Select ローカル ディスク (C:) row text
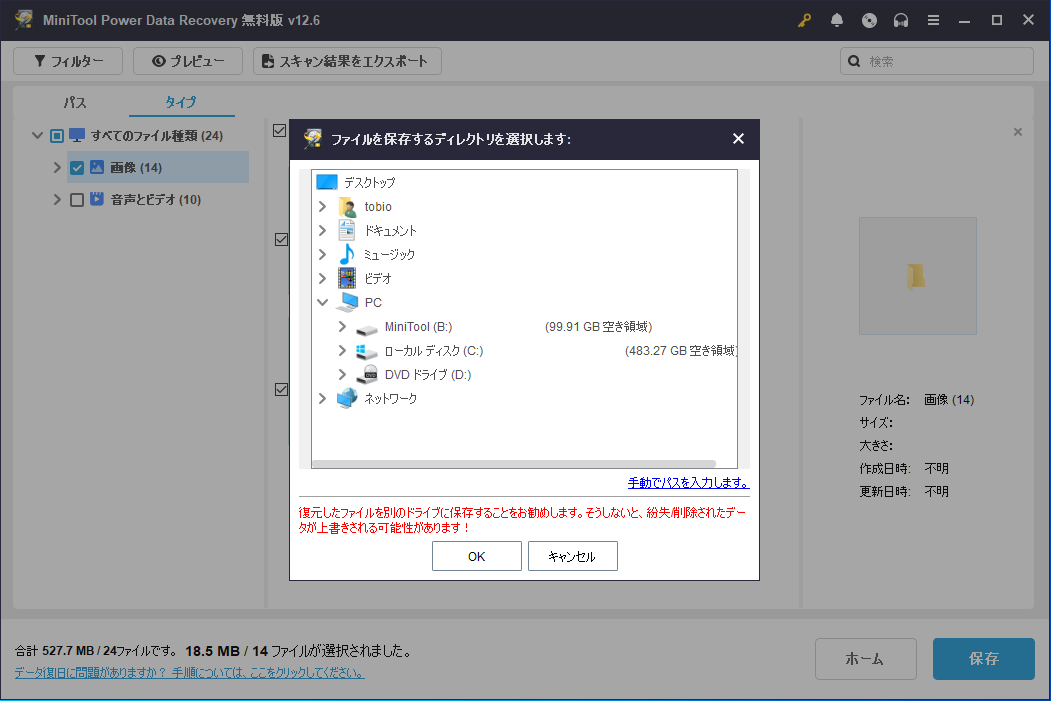The height and width of the screenshot is (701, 1051). tap(434, 350)
